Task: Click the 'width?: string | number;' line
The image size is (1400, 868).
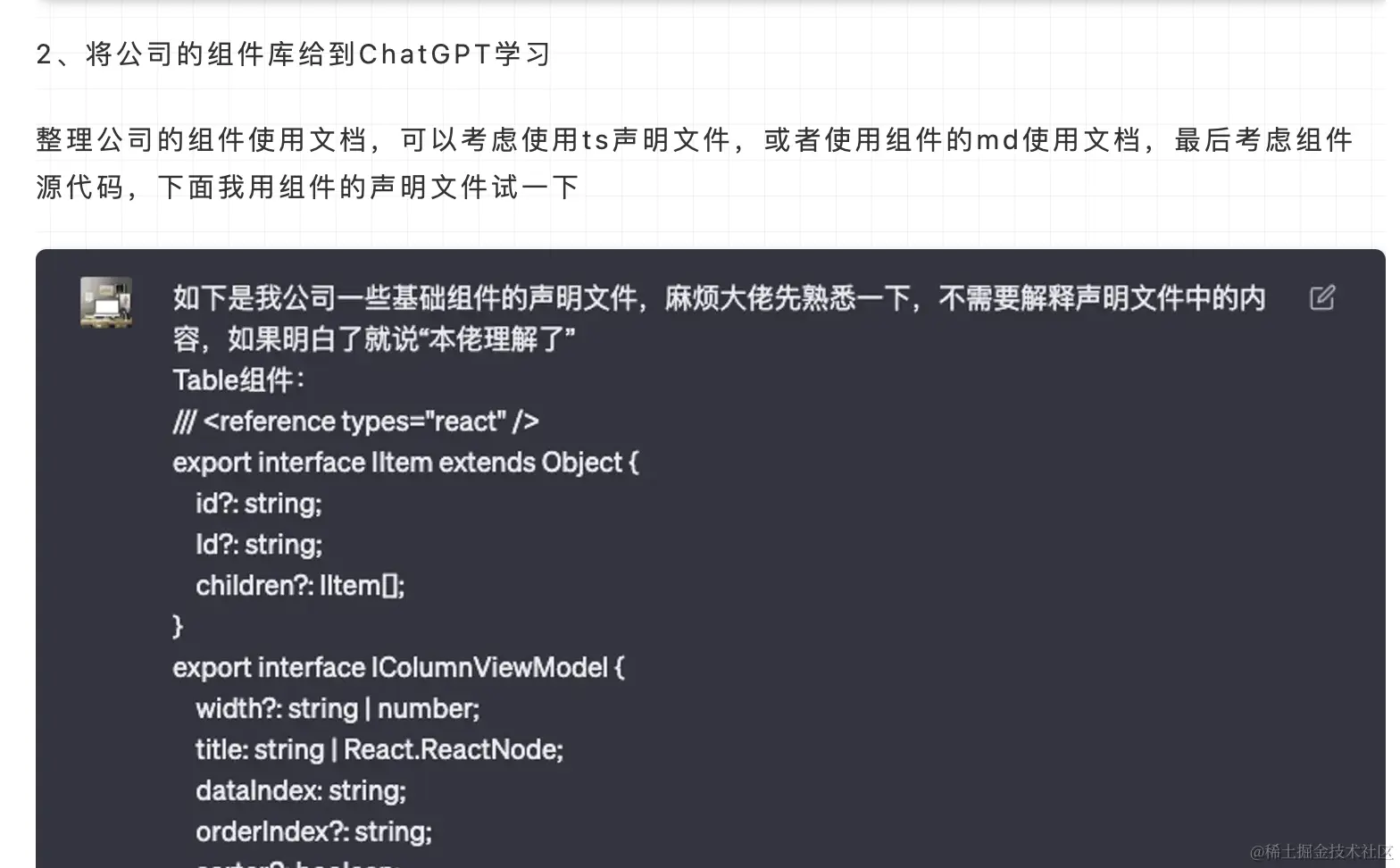Action: (x=337, y=709)
